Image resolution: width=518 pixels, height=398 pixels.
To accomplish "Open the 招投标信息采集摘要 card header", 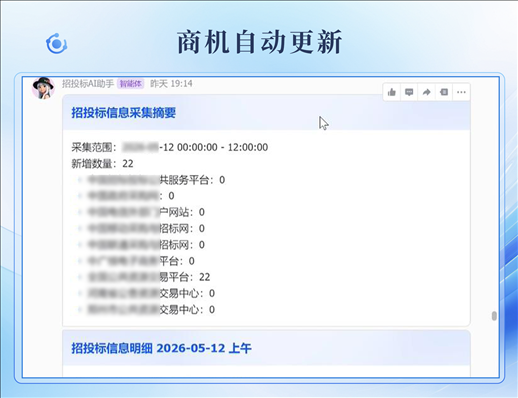I will tap(266, 112).
